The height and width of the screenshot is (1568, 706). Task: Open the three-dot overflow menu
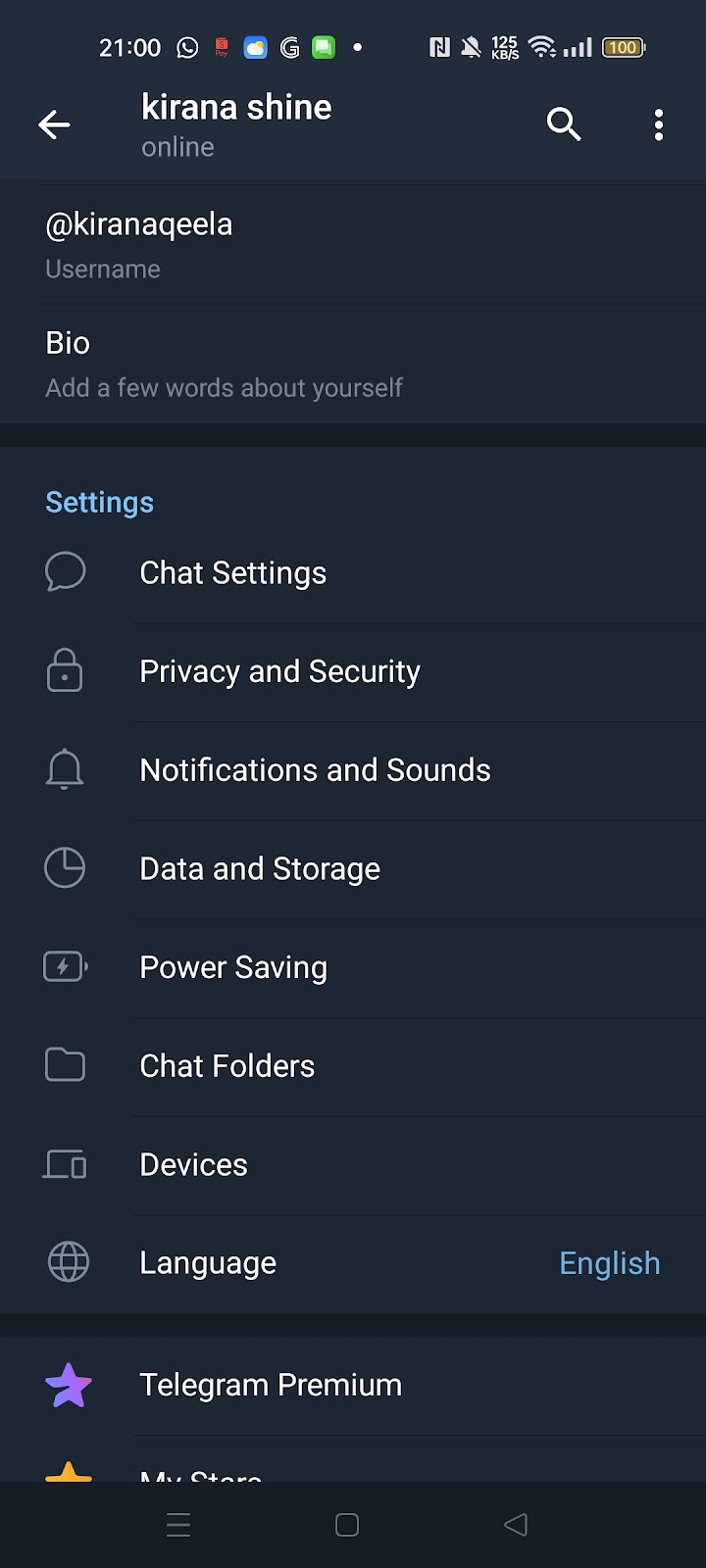click(659, 124)
